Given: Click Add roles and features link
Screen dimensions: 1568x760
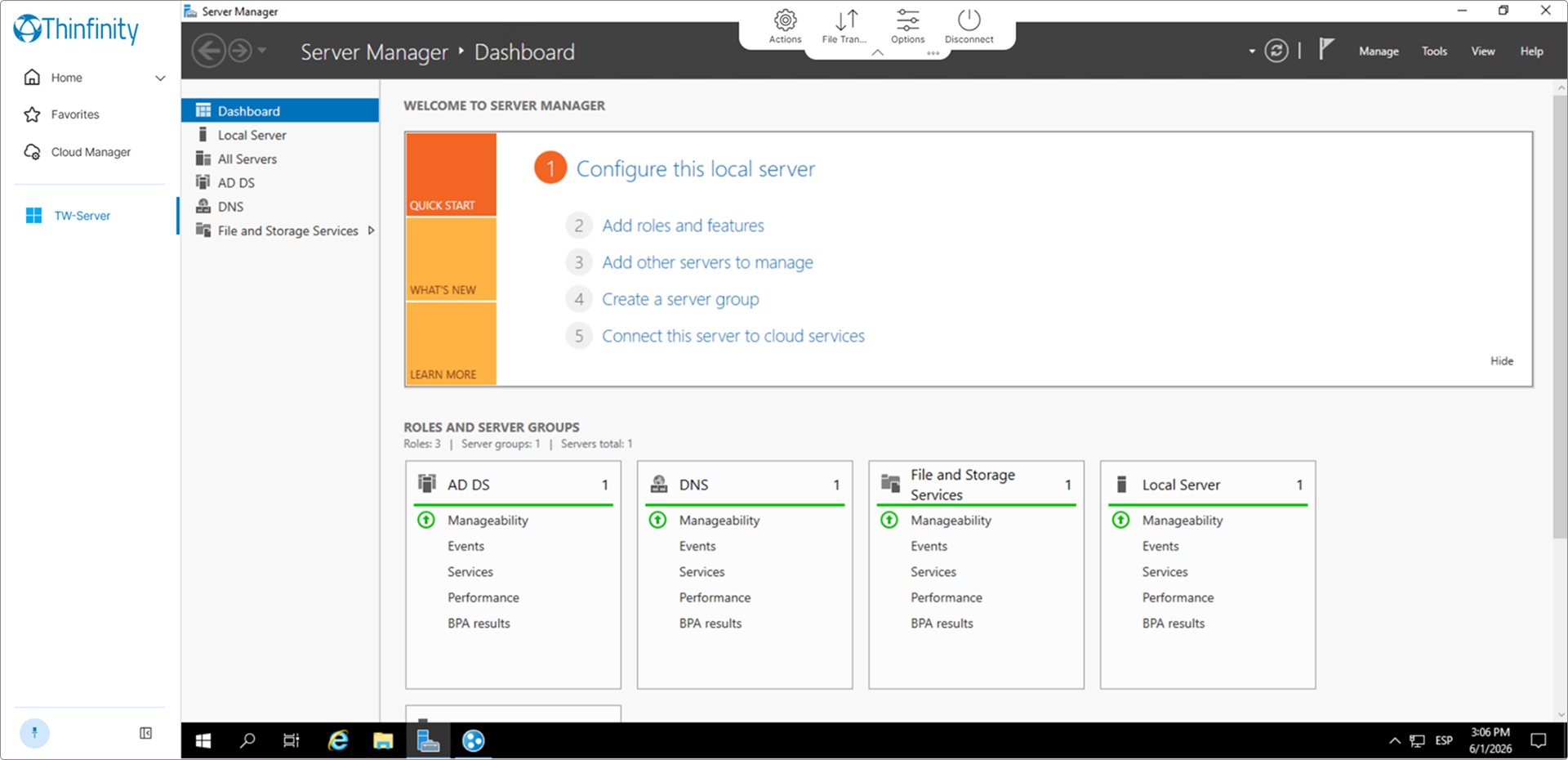Looking at the screenshot, I should pos(684,226).
